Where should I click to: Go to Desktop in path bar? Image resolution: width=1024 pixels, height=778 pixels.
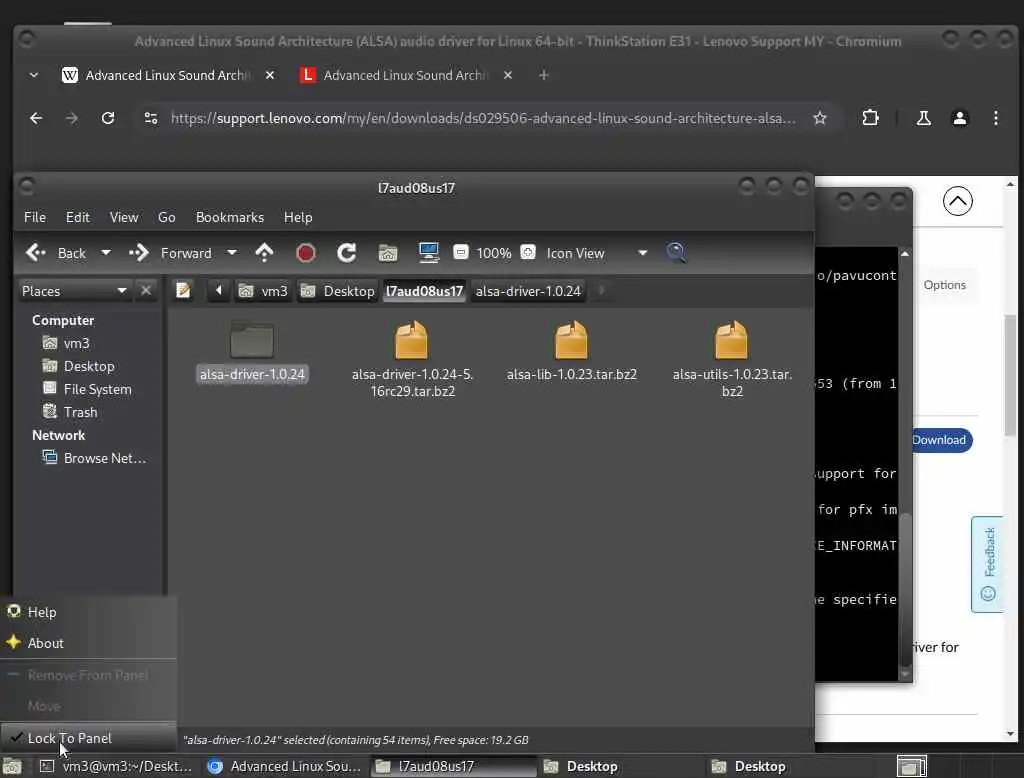point(338,291)
